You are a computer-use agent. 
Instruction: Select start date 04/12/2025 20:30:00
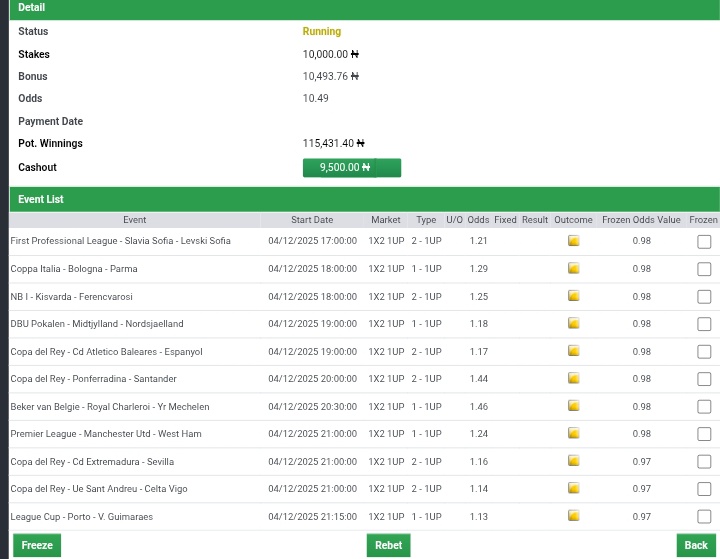[x=313, y=407]
